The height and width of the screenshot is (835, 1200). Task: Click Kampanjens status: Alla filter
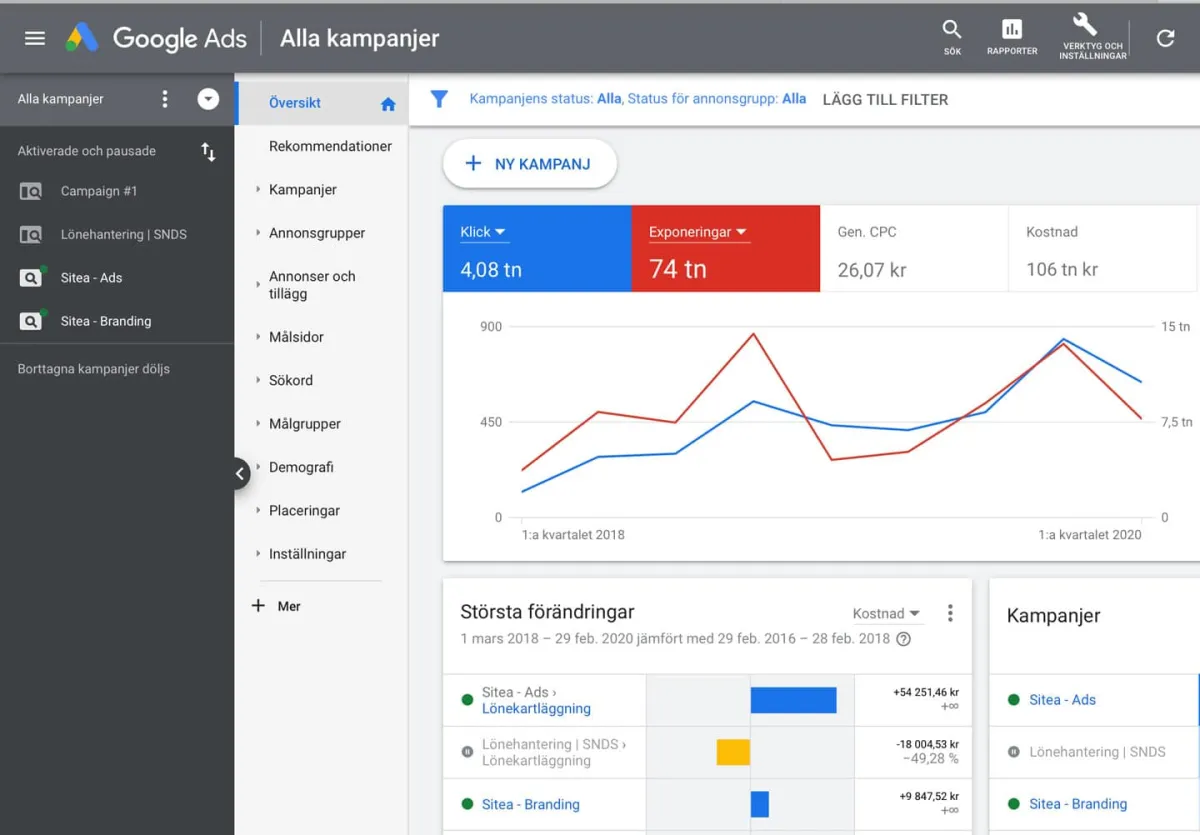[x=545, y=99]
